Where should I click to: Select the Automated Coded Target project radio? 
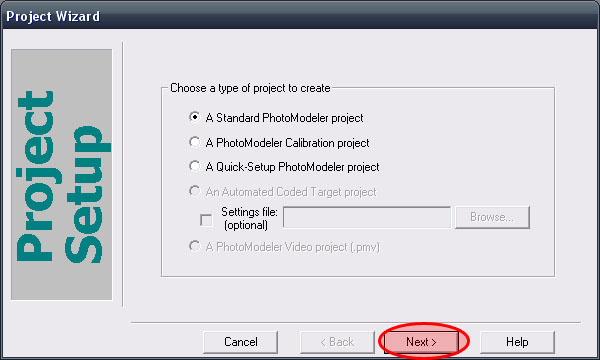pyautogui.click(x=194, y=191)
